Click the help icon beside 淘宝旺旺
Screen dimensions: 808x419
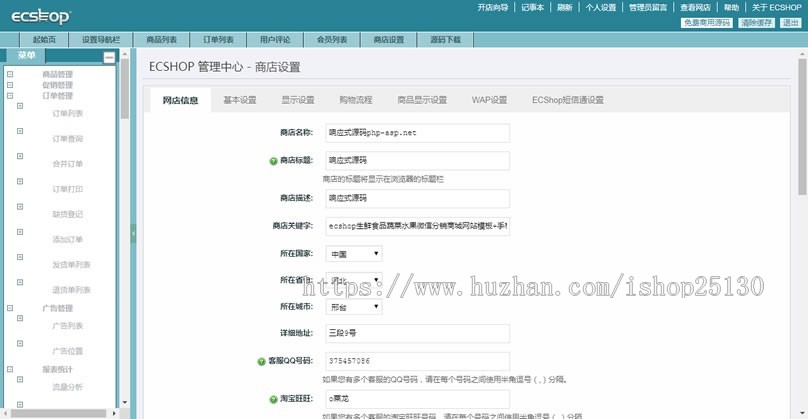coord(274,399)
